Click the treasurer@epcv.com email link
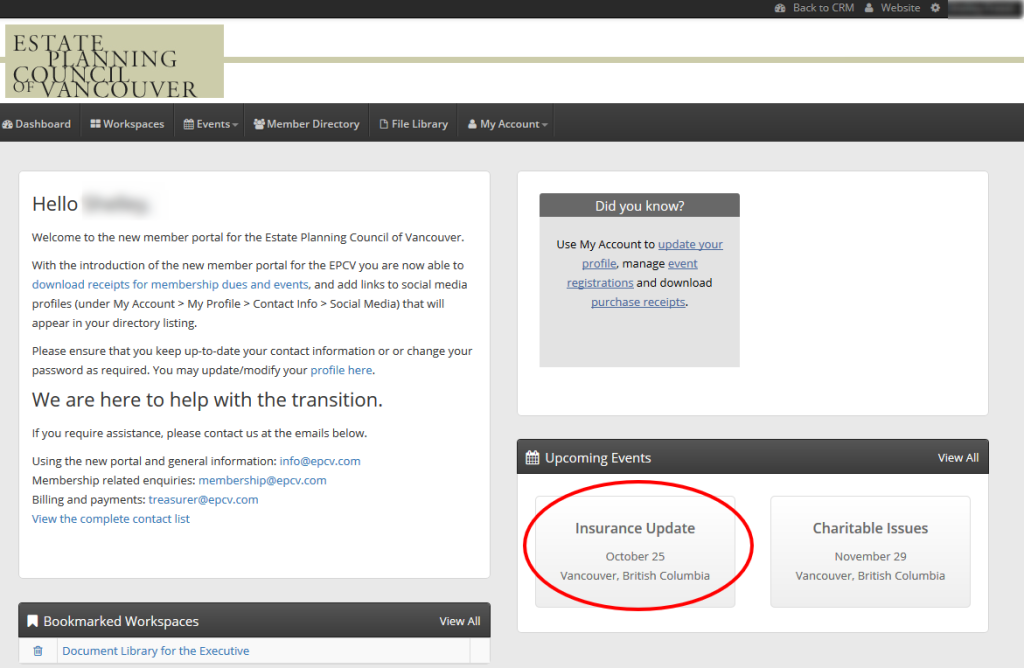 (203, 500)
